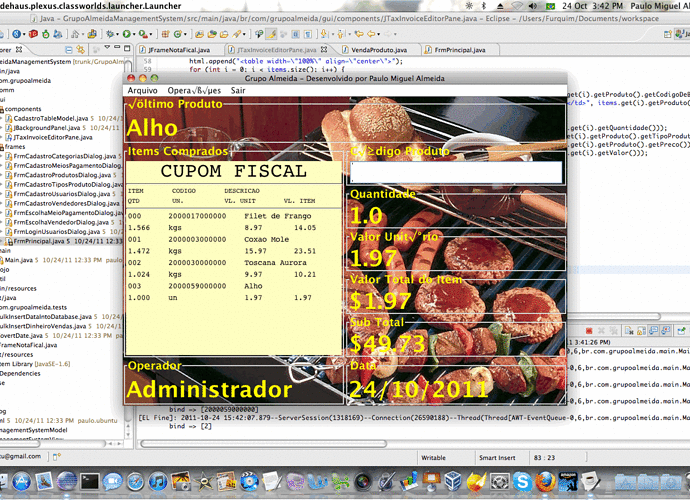This screenshot has height=500, width=690.
Task: Switch to the FrmPrincipal.java editor tab
Action: click(x=460, y=50)
